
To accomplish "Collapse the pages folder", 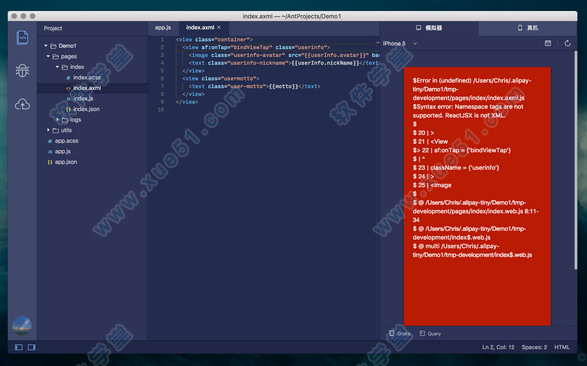I will [x=48, y=56].
